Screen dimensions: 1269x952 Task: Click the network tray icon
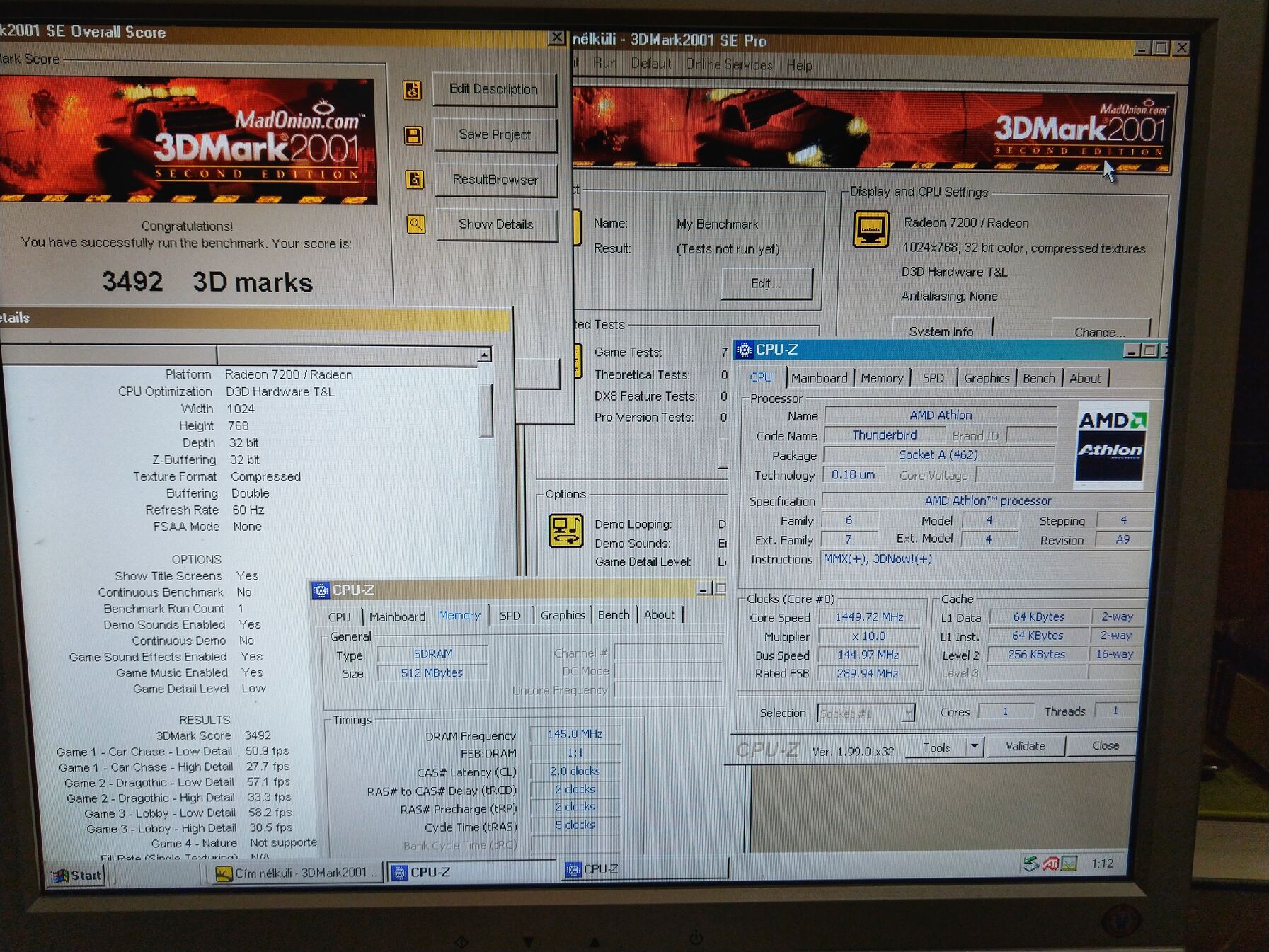[x=1031, y=864]
